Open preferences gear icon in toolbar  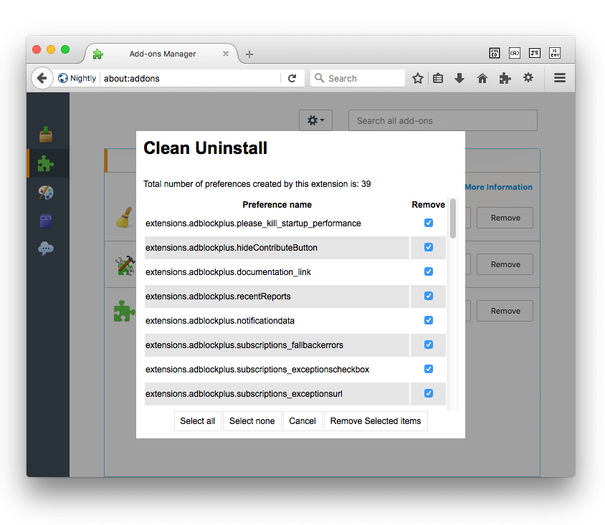tap(528, 78)
